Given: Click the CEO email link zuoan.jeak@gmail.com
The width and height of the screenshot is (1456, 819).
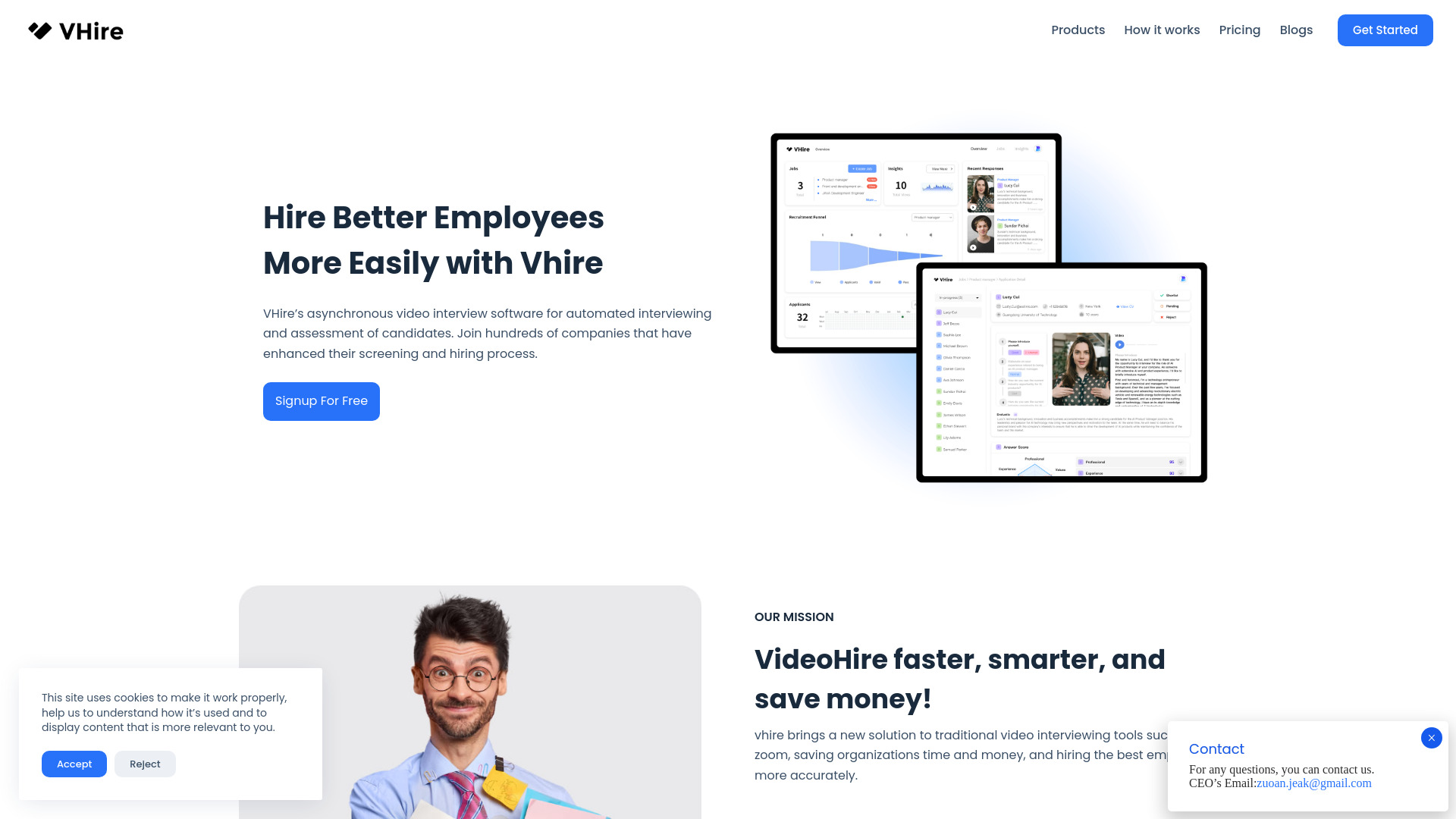Looking at the screenshot, I should [x=1314, y=783].
